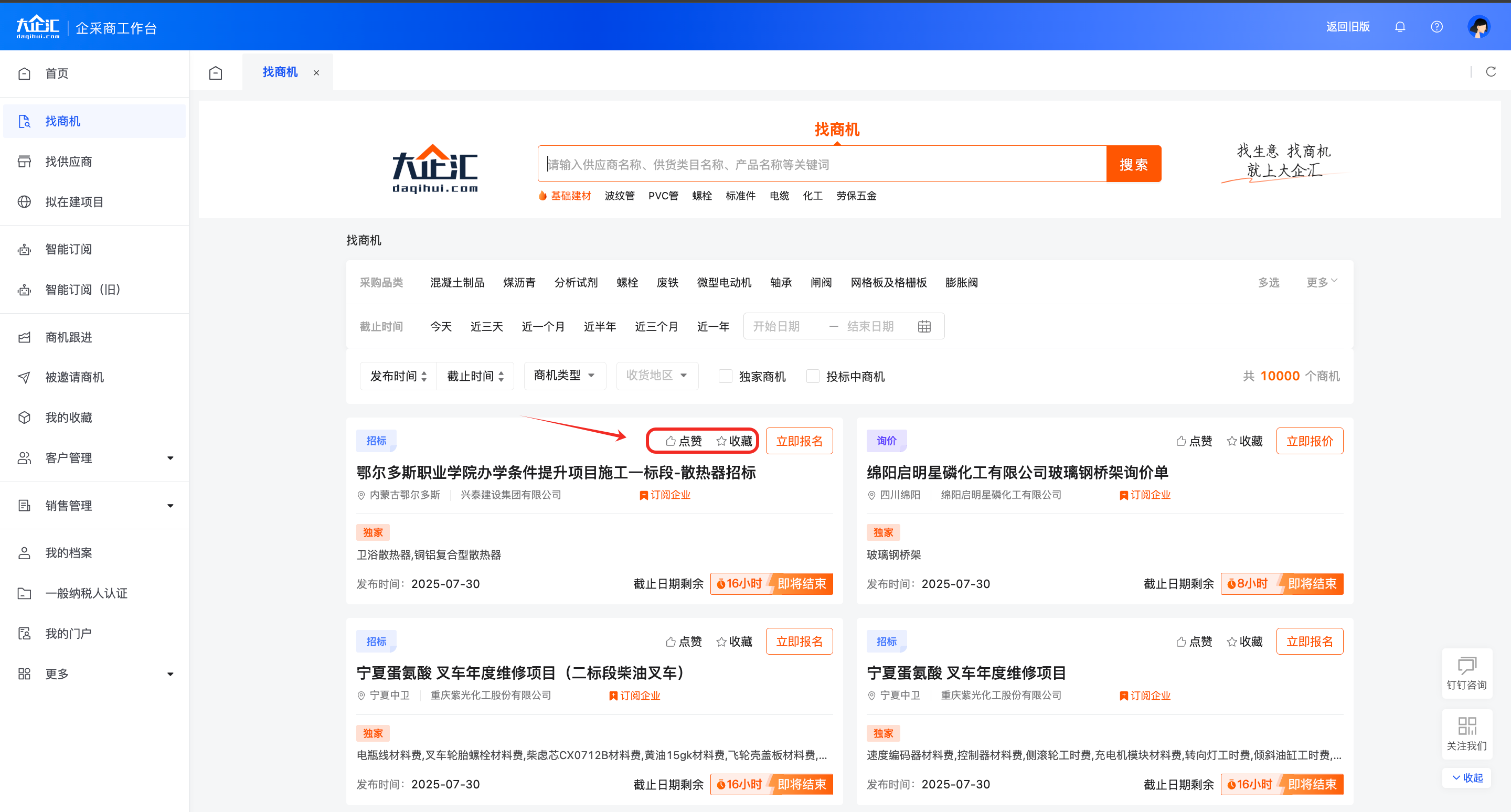The width and height of the screenshot is (1511, 812).
Task: Expand the 销售管理 sidebar group
Action: click(x=94, y=505)
